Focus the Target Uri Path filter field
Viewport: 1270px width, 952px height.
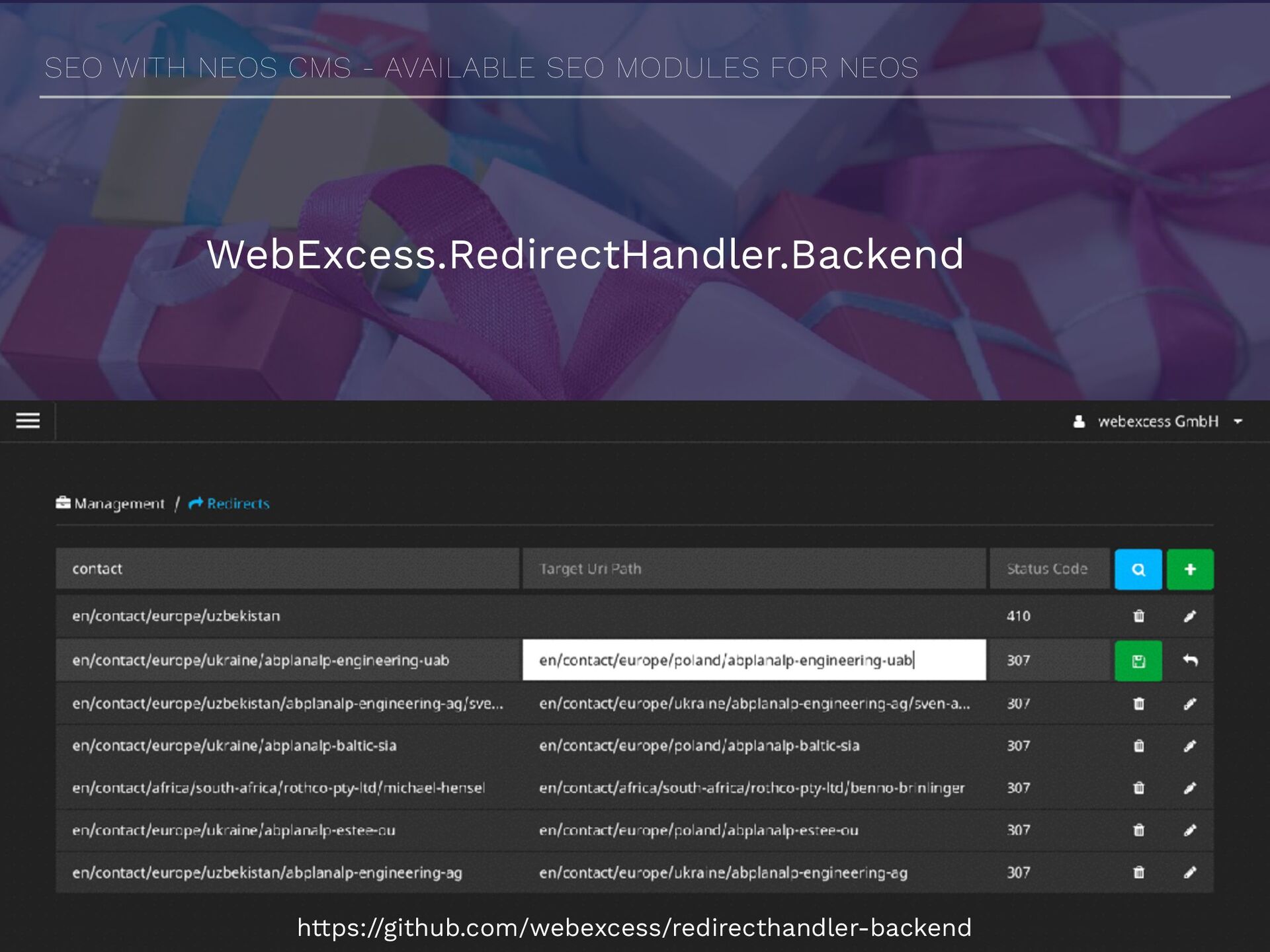[754, 569]
